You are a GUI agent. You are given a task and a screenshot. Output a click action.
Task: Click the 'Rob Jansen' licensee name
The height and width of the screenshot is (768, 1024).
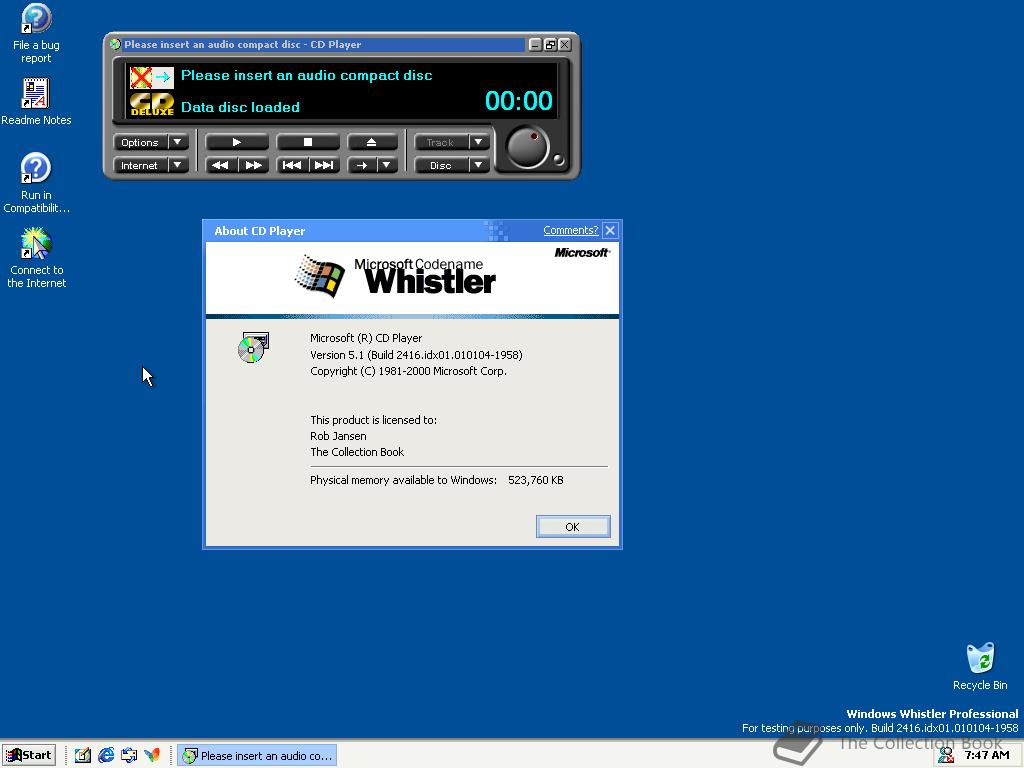click(338, 436)
